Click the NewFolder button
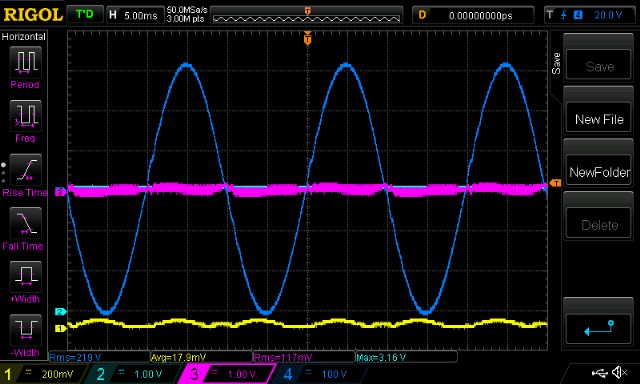This screenshot has width=640, height=384. 598,172
